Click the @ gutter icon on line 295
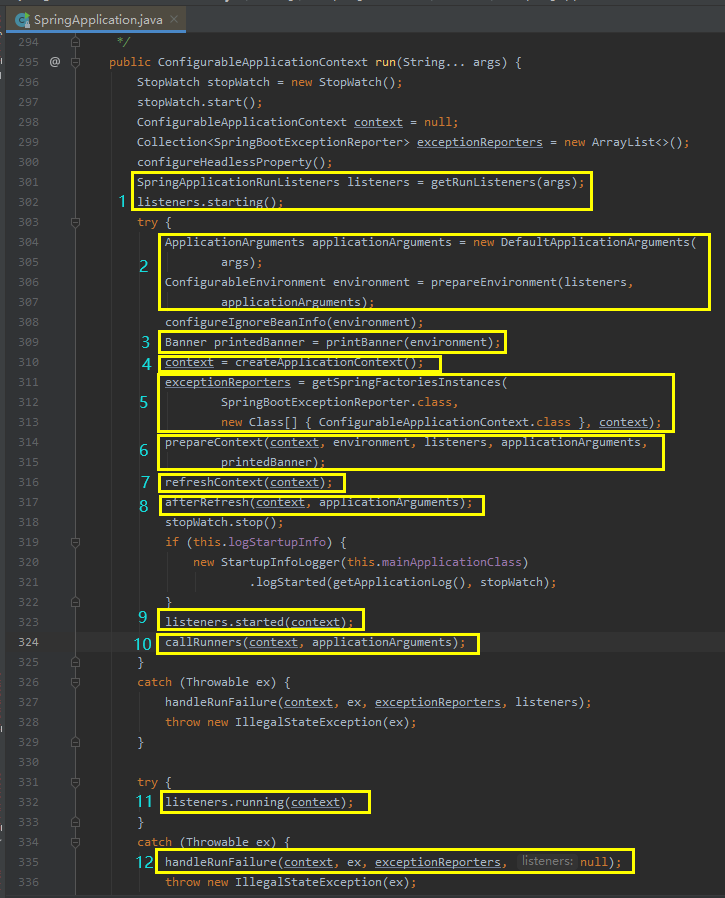The width and height of the screenshot is (725, 898). (55, 62)
